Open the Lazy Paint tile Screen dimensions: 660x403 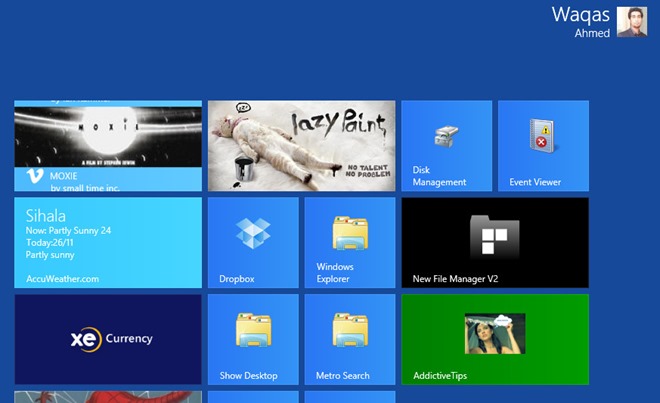pyautogui.click(x=301, y=146)
